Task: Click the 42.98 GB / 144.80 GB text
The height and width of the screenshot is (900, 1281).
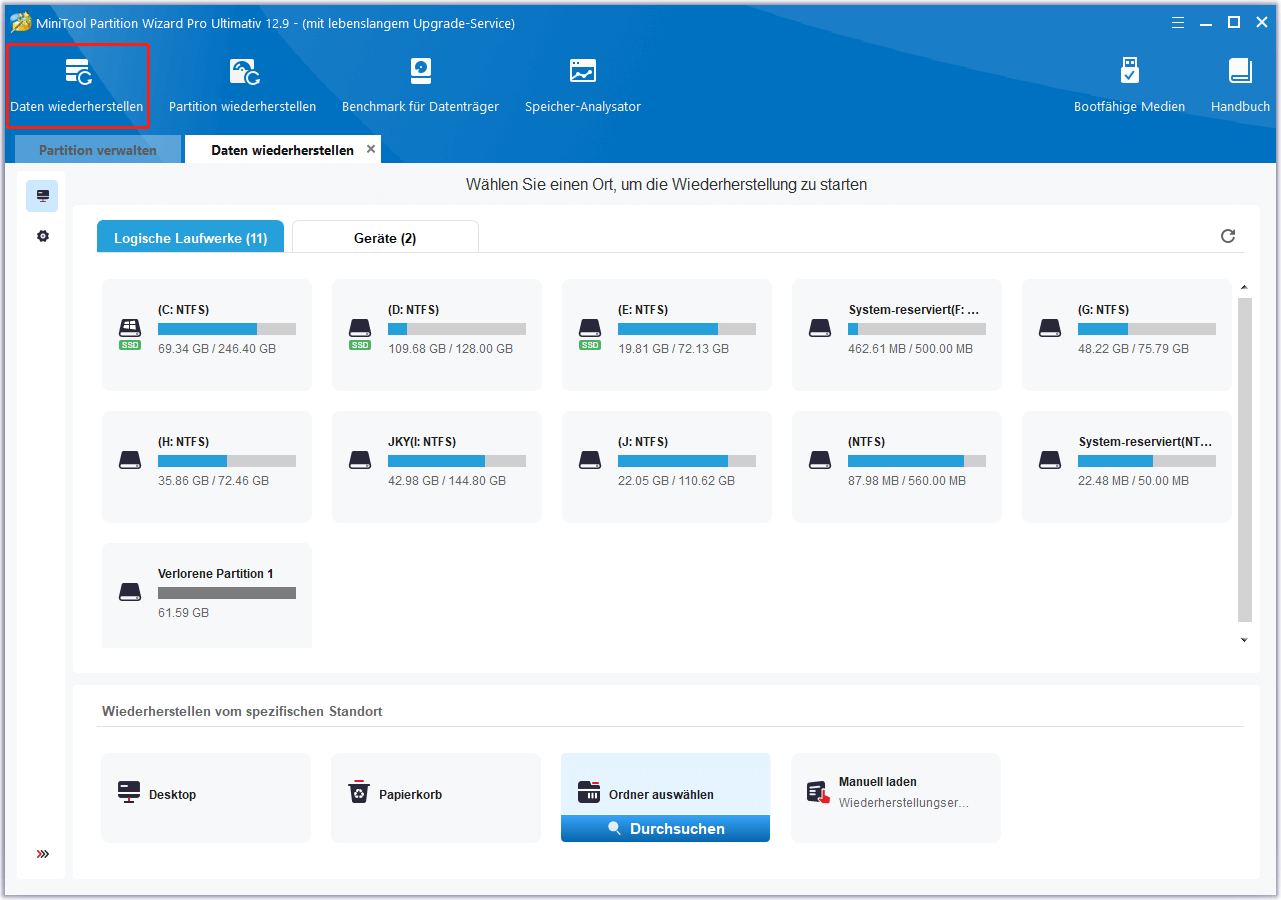Action: 447,481
